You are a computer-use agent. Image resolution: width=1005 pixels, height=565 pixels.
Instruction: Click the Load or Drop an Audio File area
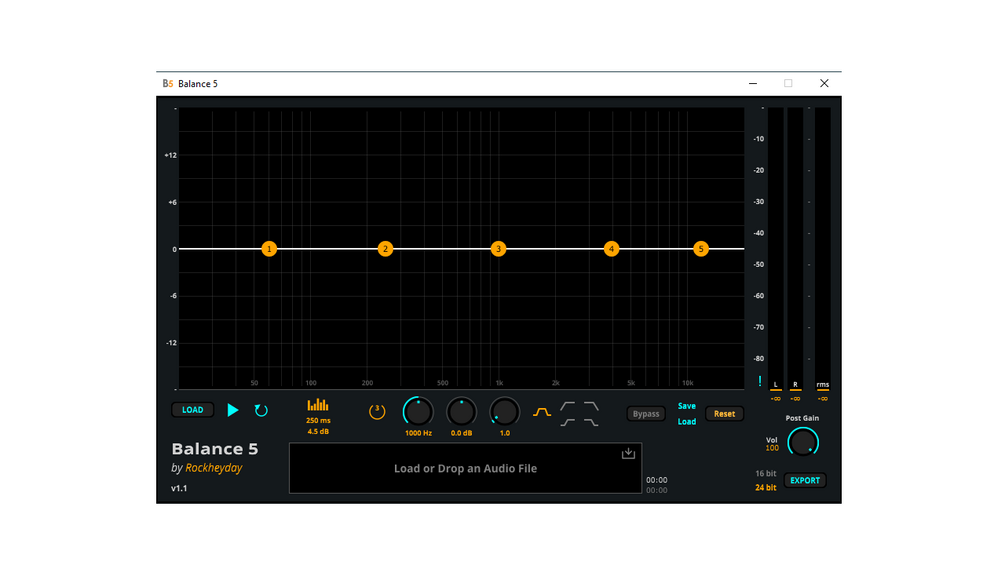465,468
